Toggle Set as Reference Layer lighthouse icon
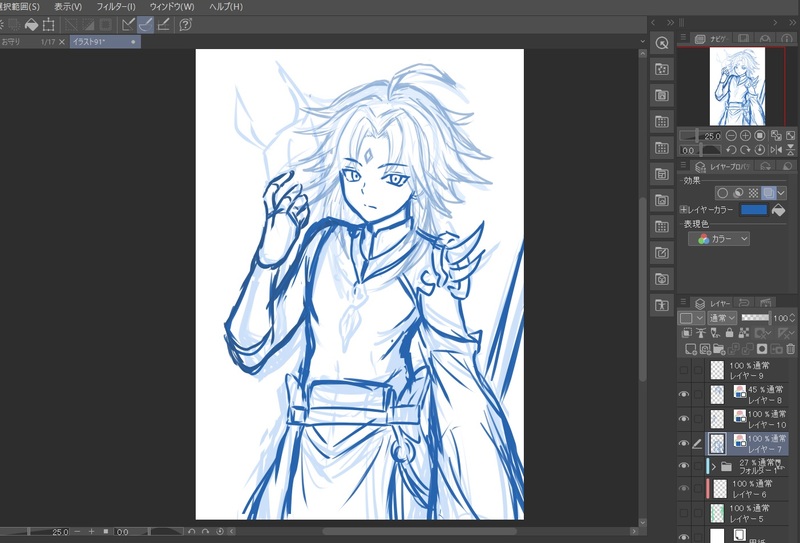The image size is (800, 543). (701, 333)
